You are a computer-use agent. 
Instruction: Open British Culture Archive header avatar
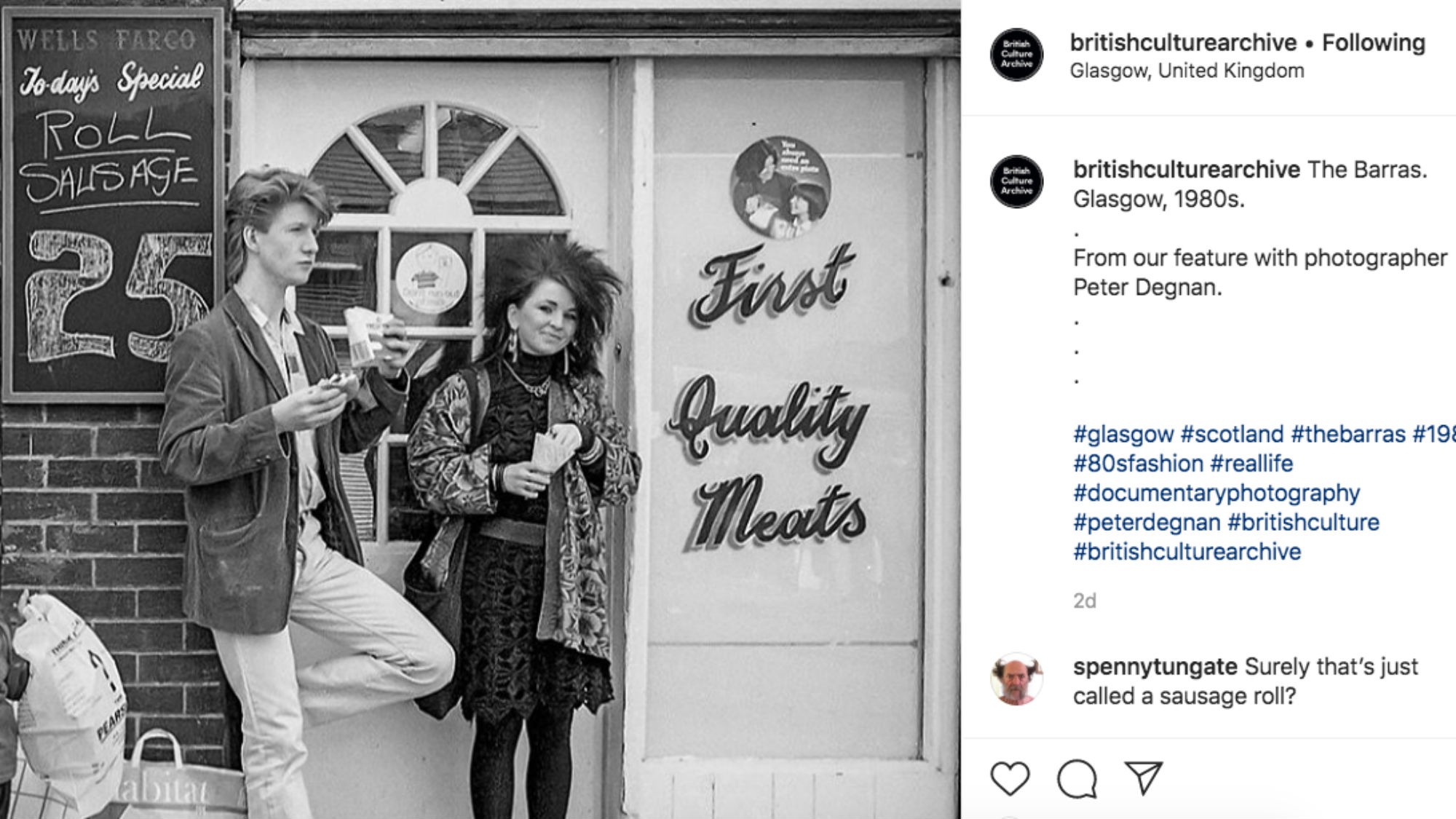pyautogui.click(x=1016, y=55)
